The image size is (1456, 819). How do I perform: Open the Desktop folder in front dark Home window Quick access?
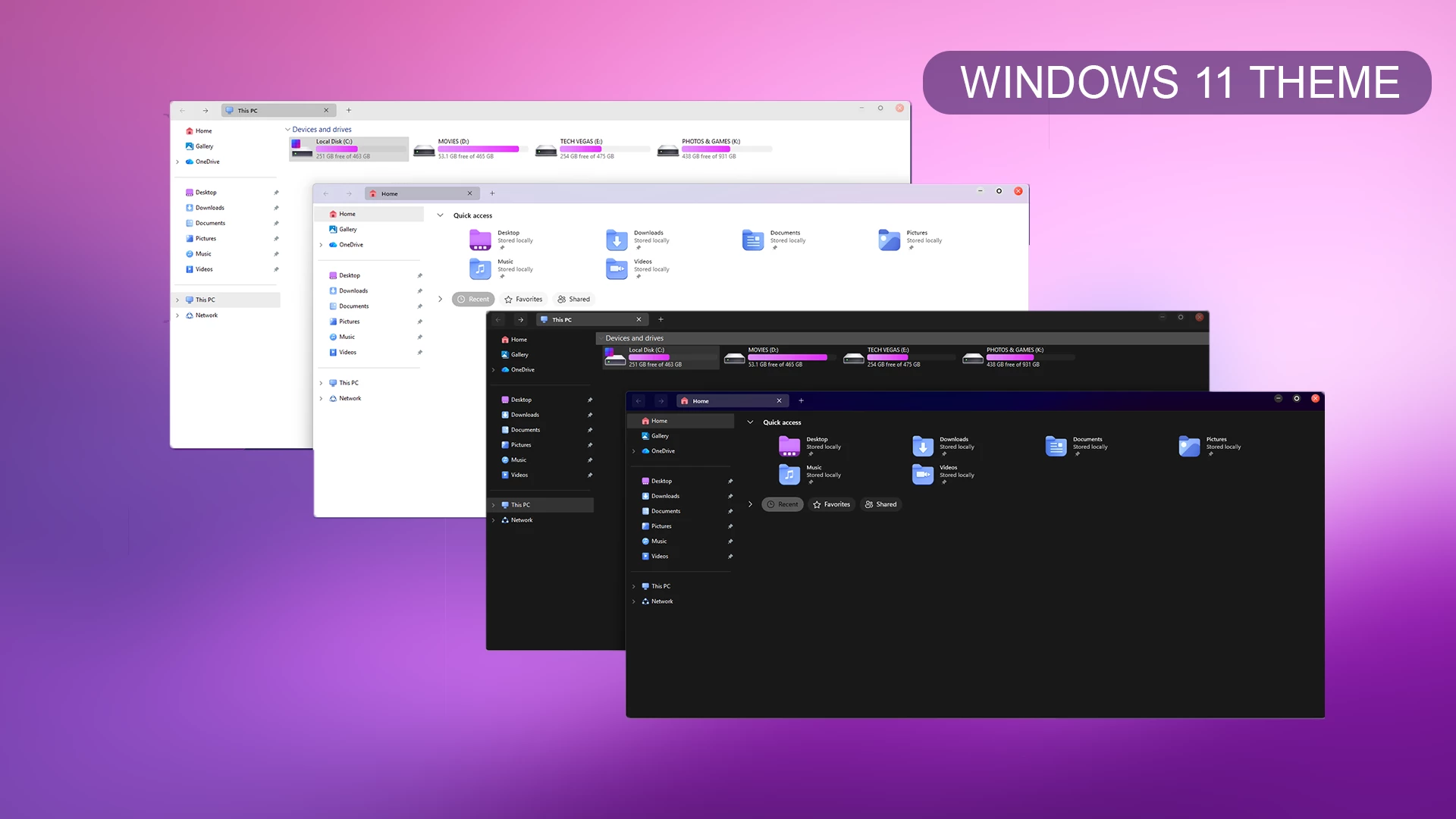click(x=810, y=446)
